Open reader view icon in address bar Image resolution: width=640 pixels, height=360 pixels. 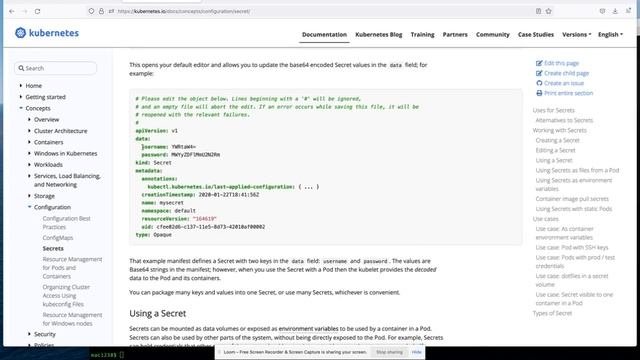coord(538,11)
